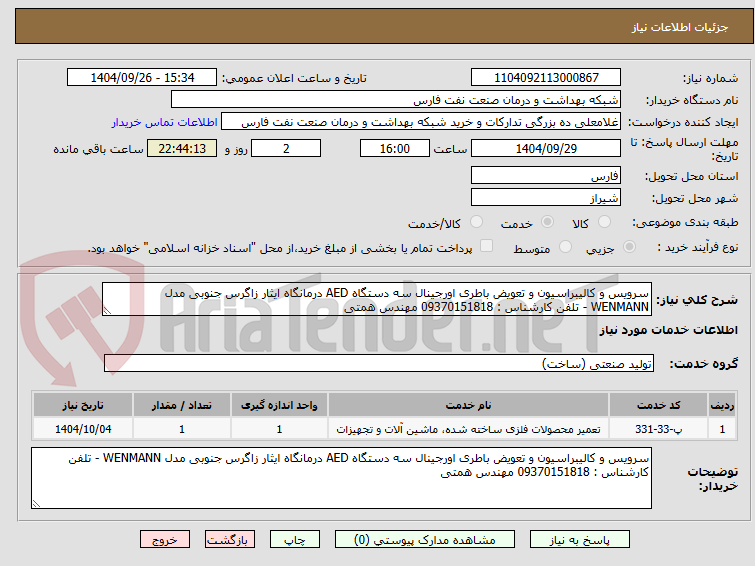Click the date cell 1404/10/04
Screen dimensions: 755x566
[x=83, y=429]
